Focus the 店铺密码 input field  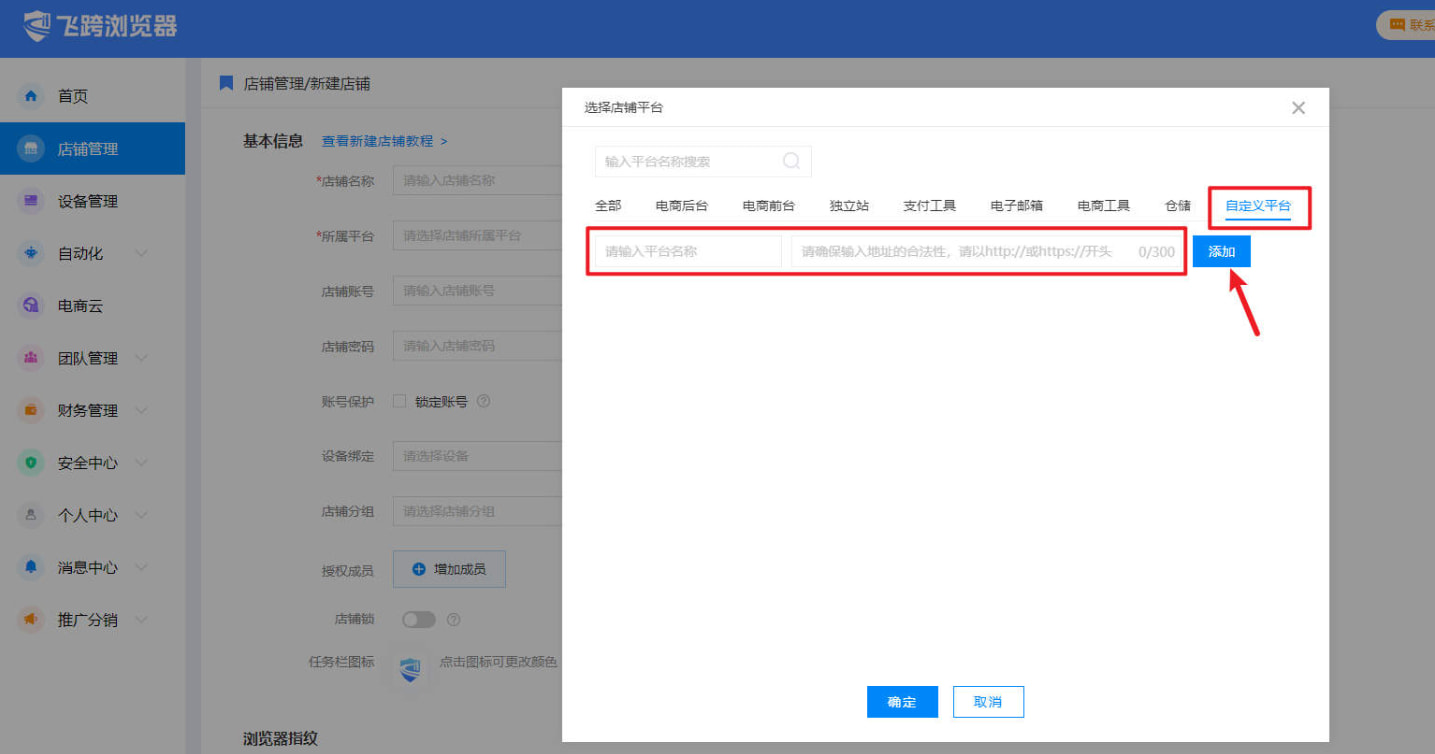(477, 346)
